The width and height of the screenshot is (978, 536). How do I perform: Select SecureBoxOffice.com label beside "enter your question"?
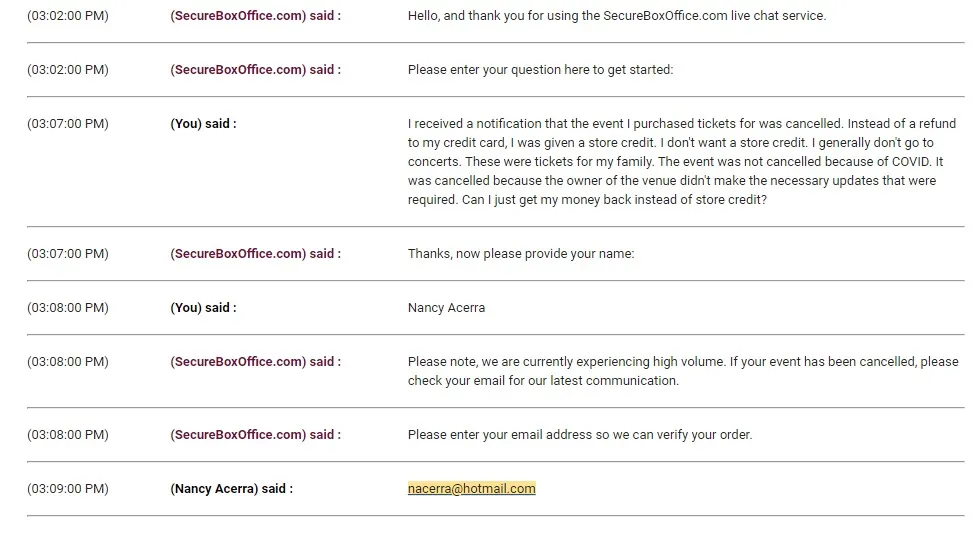click(255, 70)
